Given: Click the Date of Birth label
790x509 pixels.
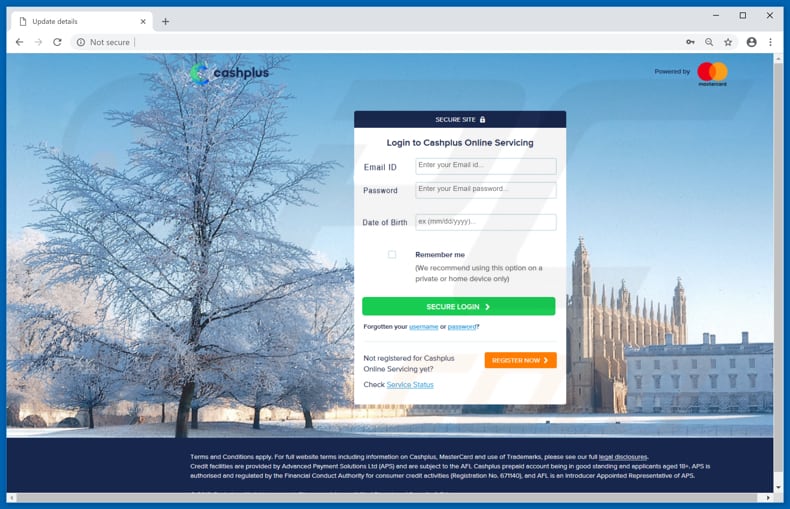Looking at the screenshot, I should pyautogui.click(x=385, y=222).
